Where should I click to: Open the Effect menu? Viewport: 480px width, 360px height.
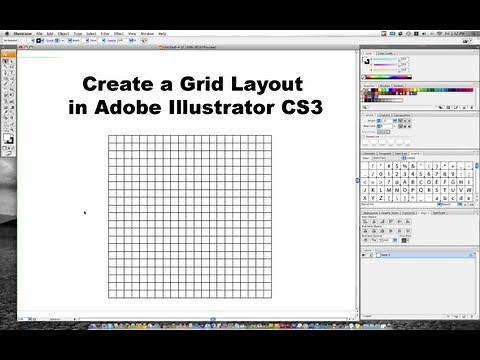tap(119, 34)
